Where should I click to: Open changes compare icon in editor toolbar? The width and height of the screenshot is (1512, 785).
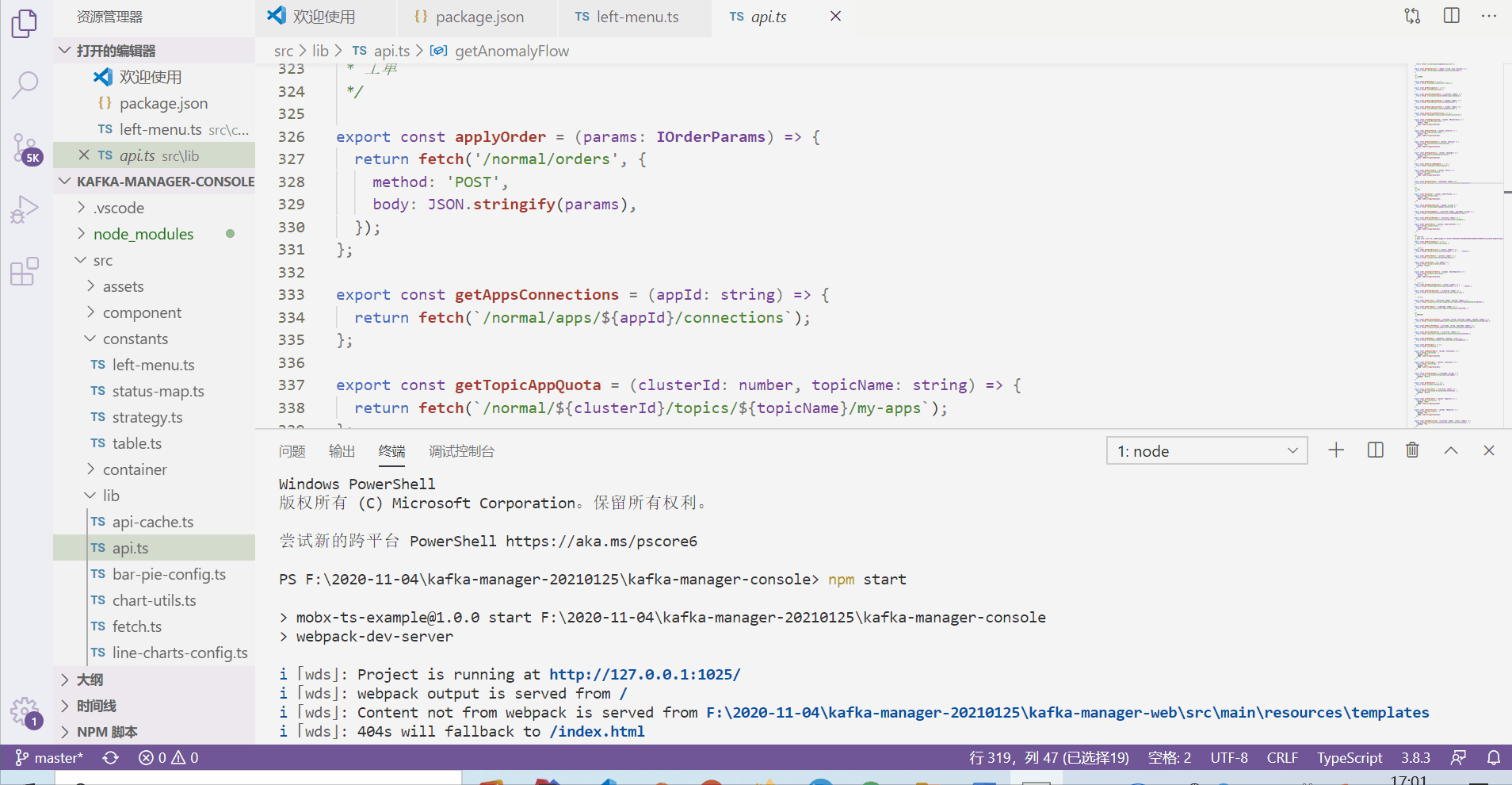tap(1412, 16)
